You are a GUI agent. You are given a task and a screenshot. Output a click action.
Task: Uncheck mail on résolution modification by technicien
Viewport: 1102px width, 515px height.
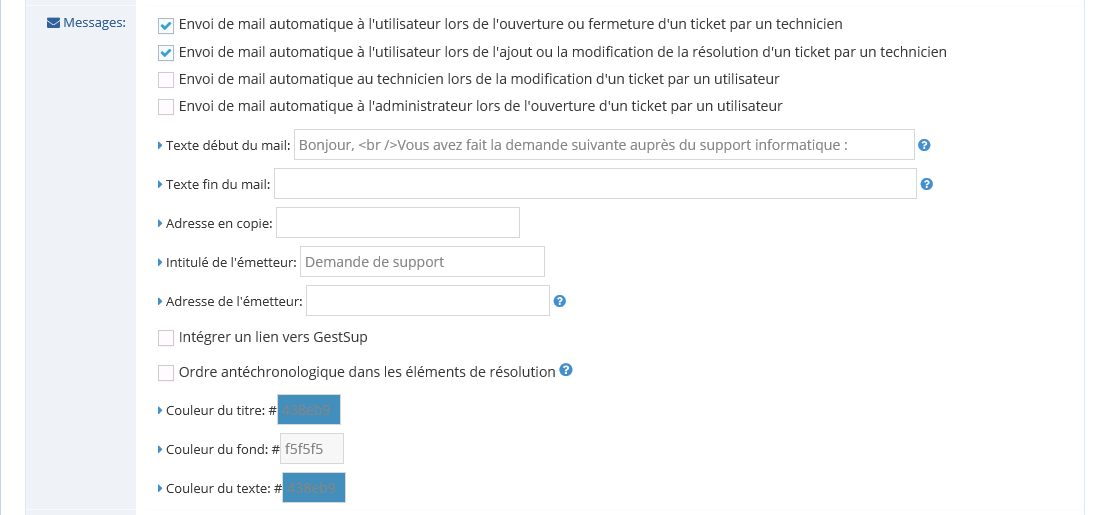click(x=166, y=53)
